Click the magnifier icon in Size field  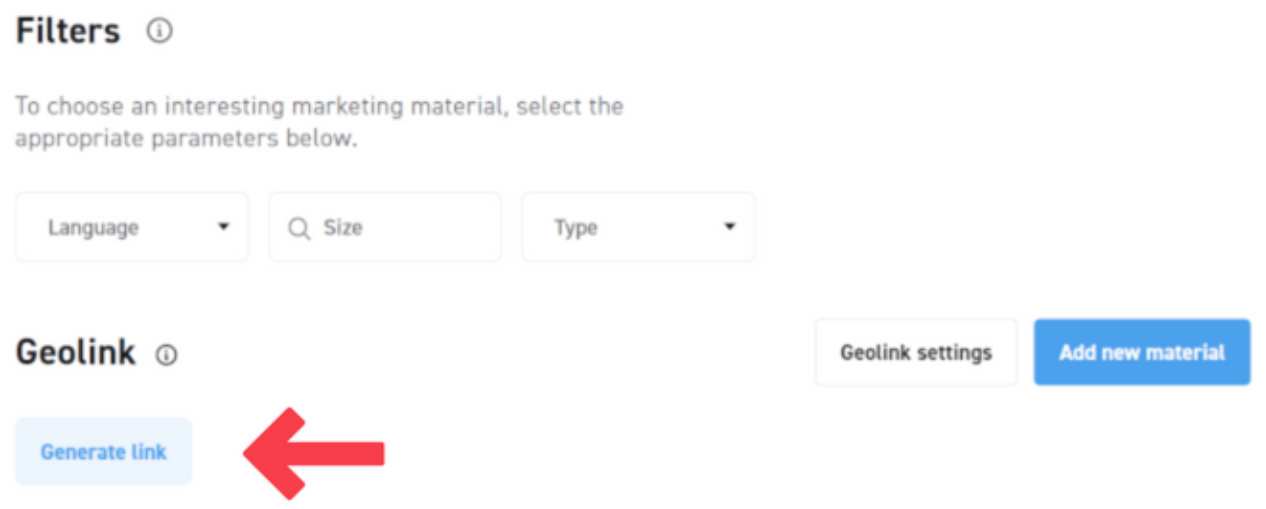[x=299, y=229]
